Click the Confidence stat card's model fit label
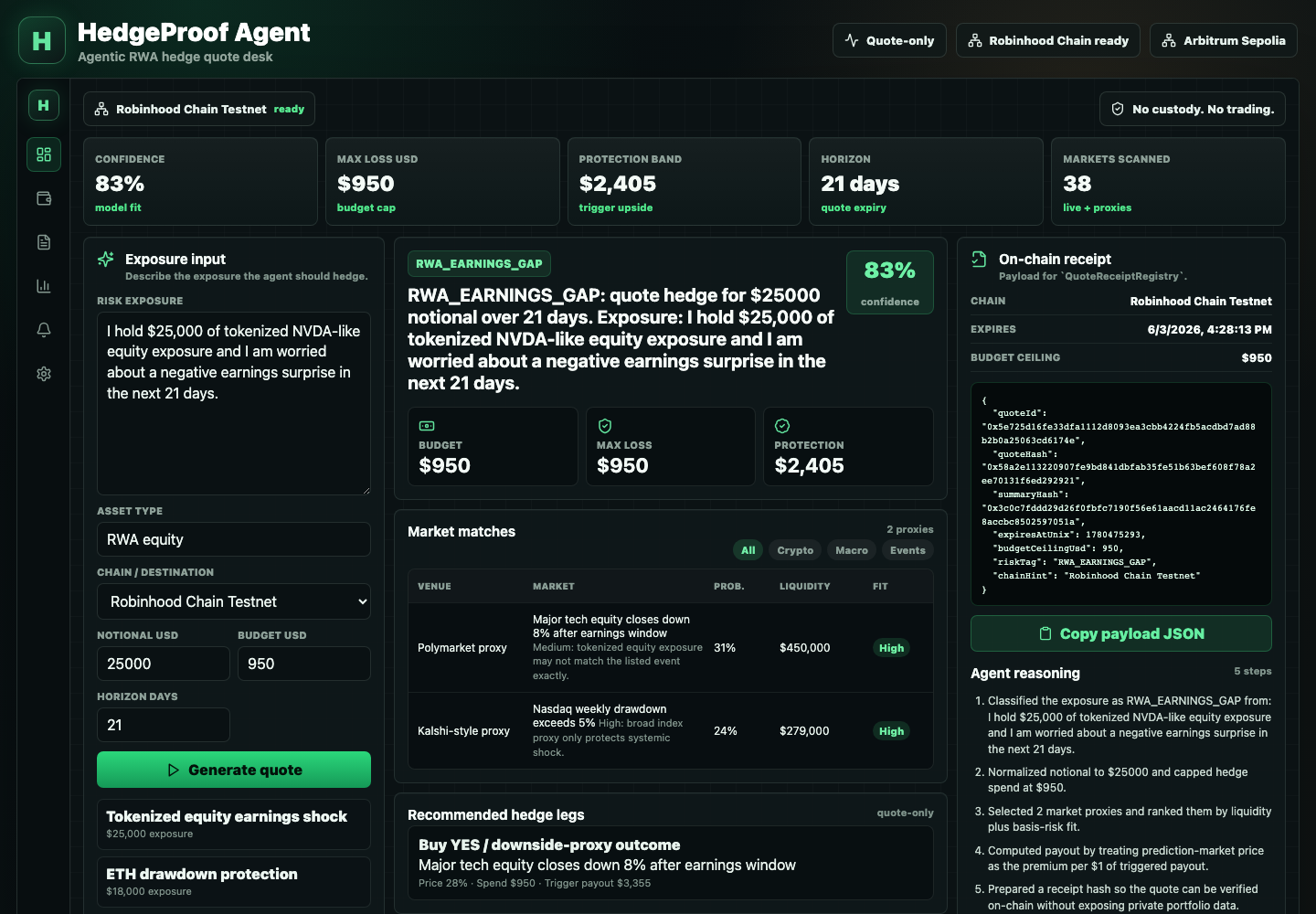Image resolution: width=1316 pixels, height=914 pixels. pyautogui.click(x=118, y=207)
